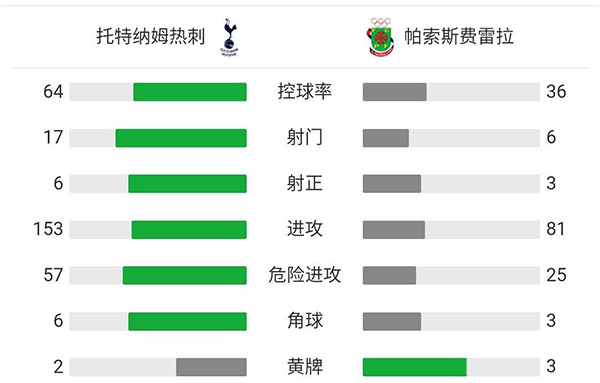Click the Paços de Ferreira club crest
The height and width of the screenshot is (383, 600).
coord(380,37)
